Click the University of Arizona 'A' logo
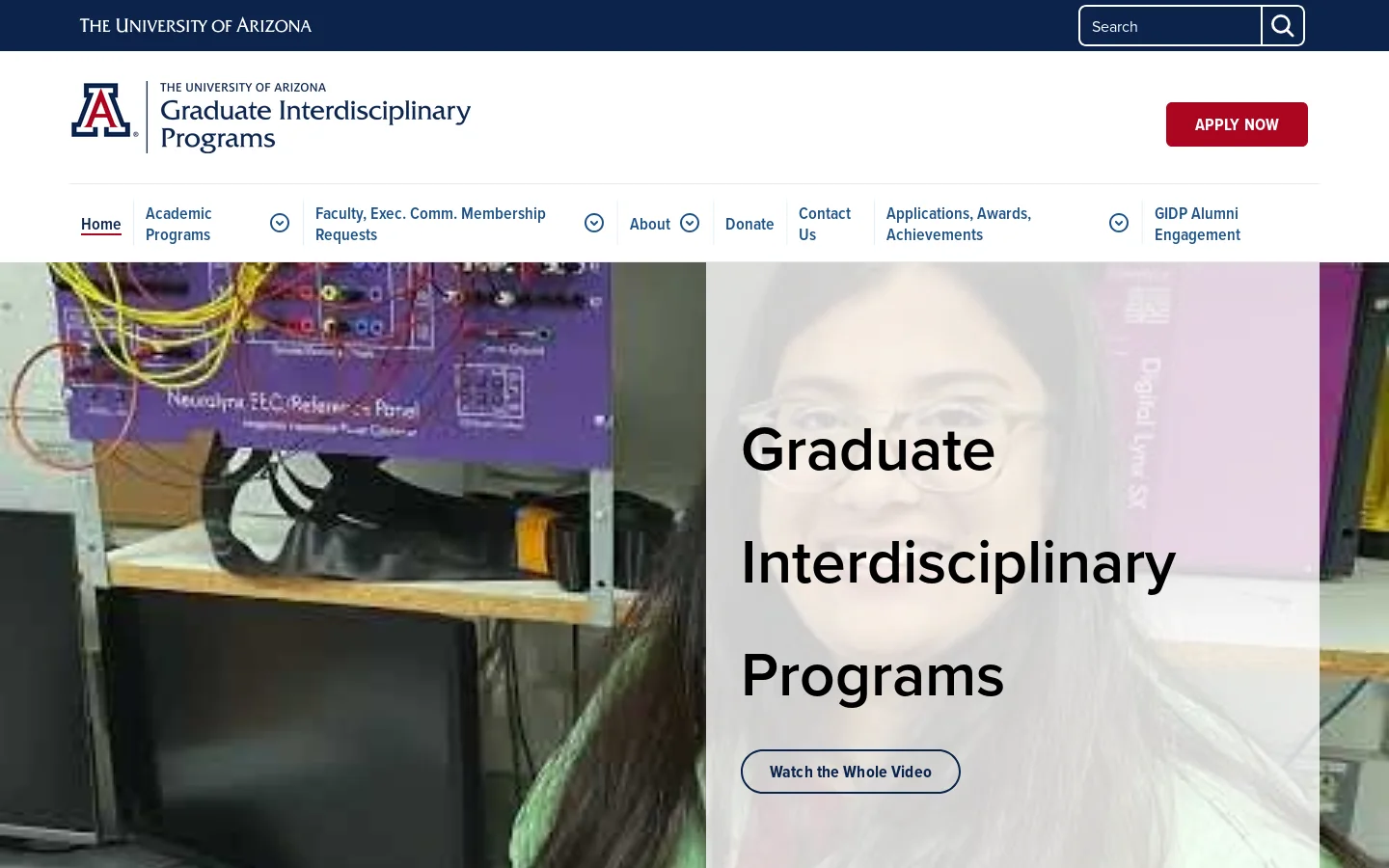This screenshot has width=1389, height=868. 104,111
